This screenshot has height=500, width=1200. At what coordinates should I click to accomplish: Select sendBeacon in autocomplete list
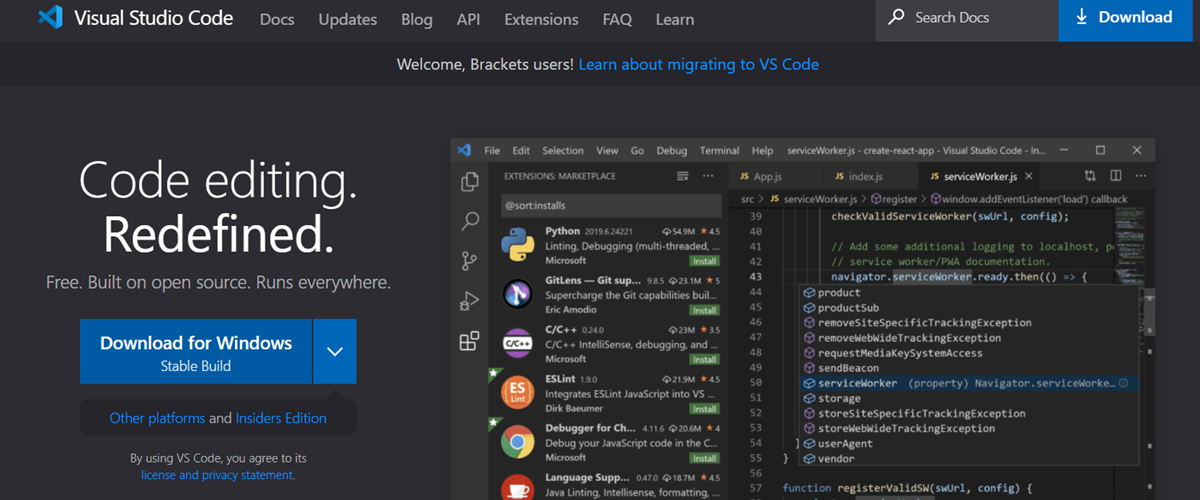click(970, 368)
